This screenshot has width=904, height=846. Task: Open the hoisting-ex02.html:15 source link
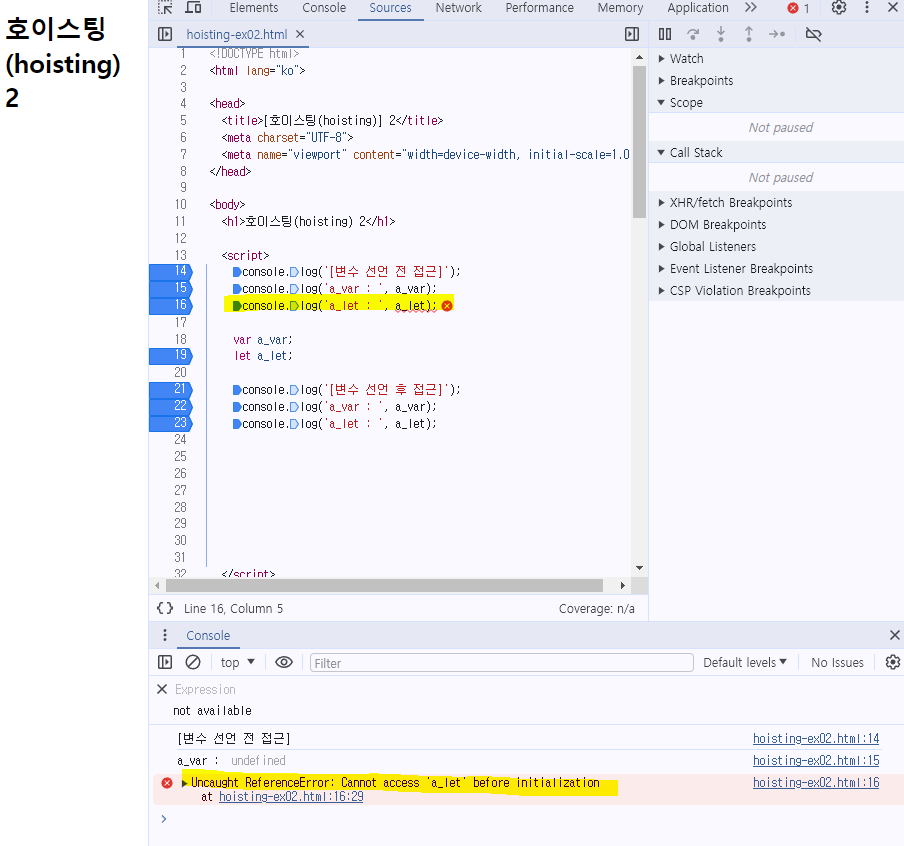(x=816, y=761)
